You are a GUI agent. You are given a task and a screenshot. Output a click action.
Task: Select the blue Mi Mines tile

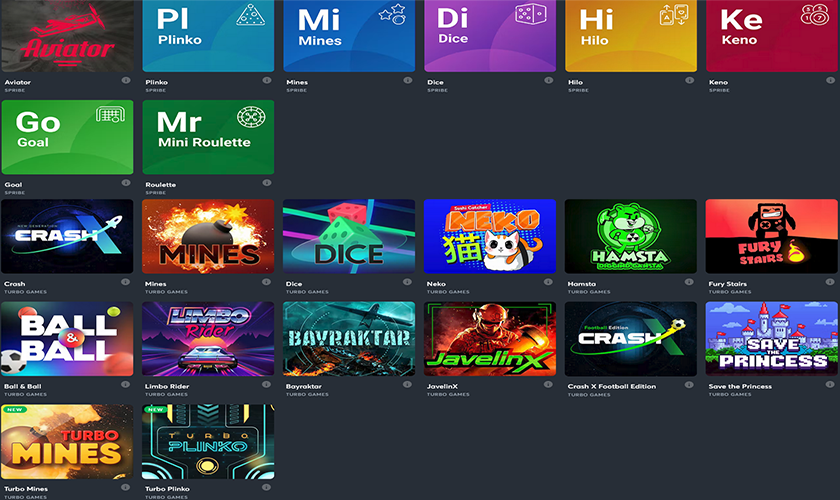349,35
